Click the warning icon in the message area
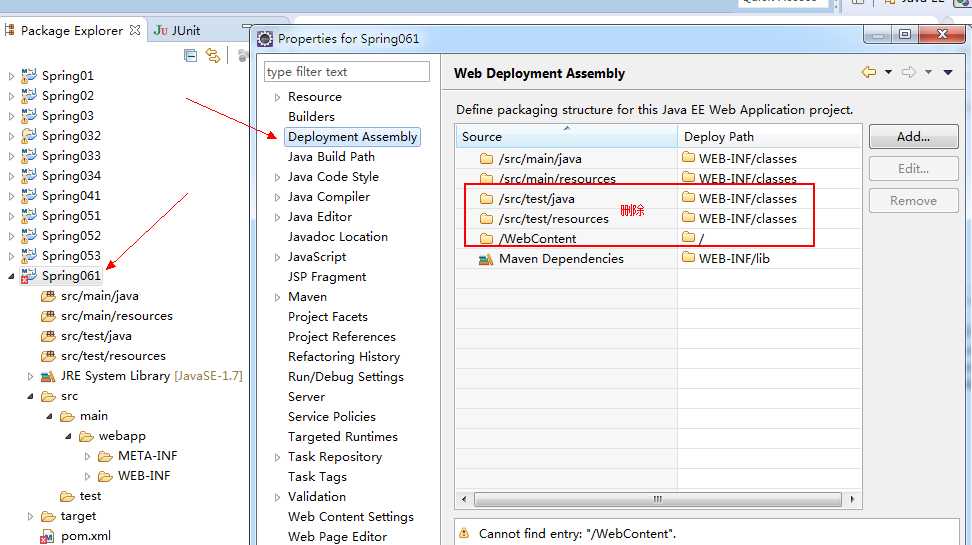 pos(464,533)
